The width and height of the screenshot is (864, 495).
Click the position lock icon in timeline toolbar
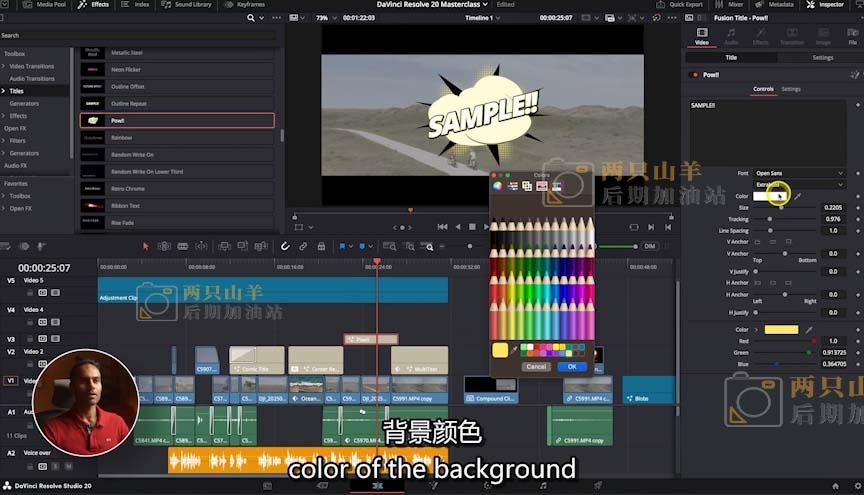click(319, 246)
